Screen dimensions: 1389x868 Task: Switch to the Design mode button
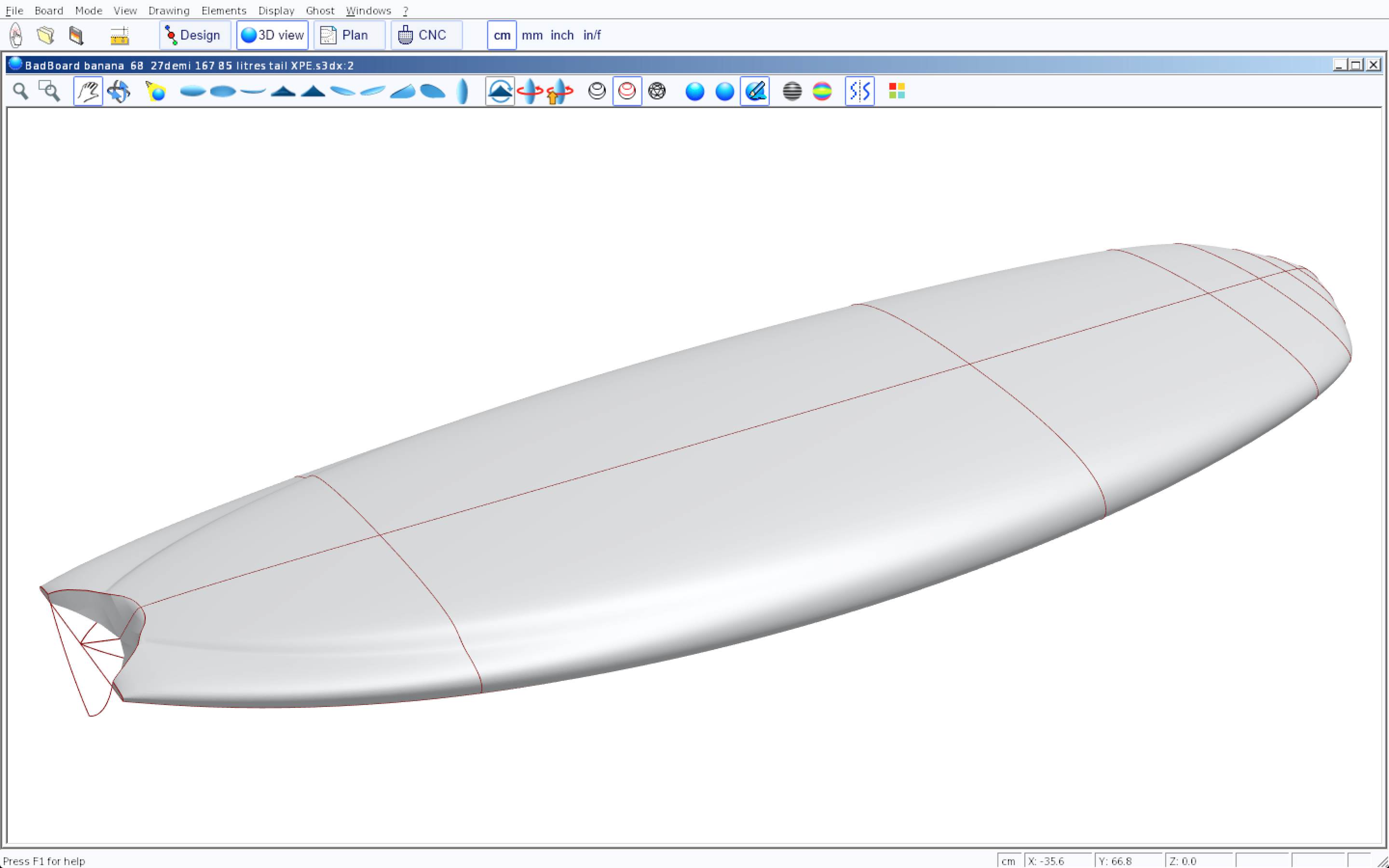click(x=195, y=36)
